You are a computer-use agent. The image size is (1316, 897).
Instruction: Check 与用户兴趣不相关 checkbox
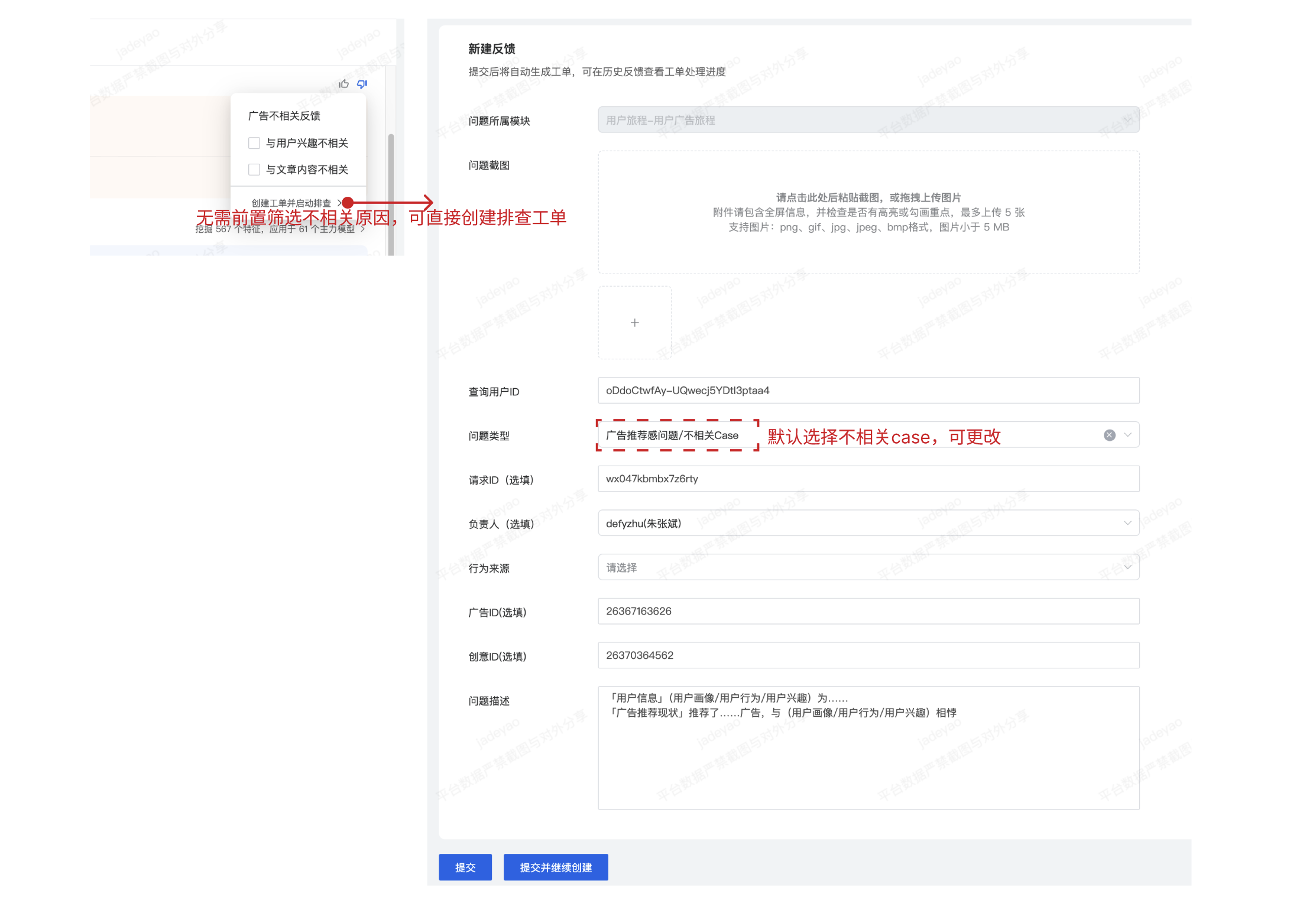pos(254,143)
